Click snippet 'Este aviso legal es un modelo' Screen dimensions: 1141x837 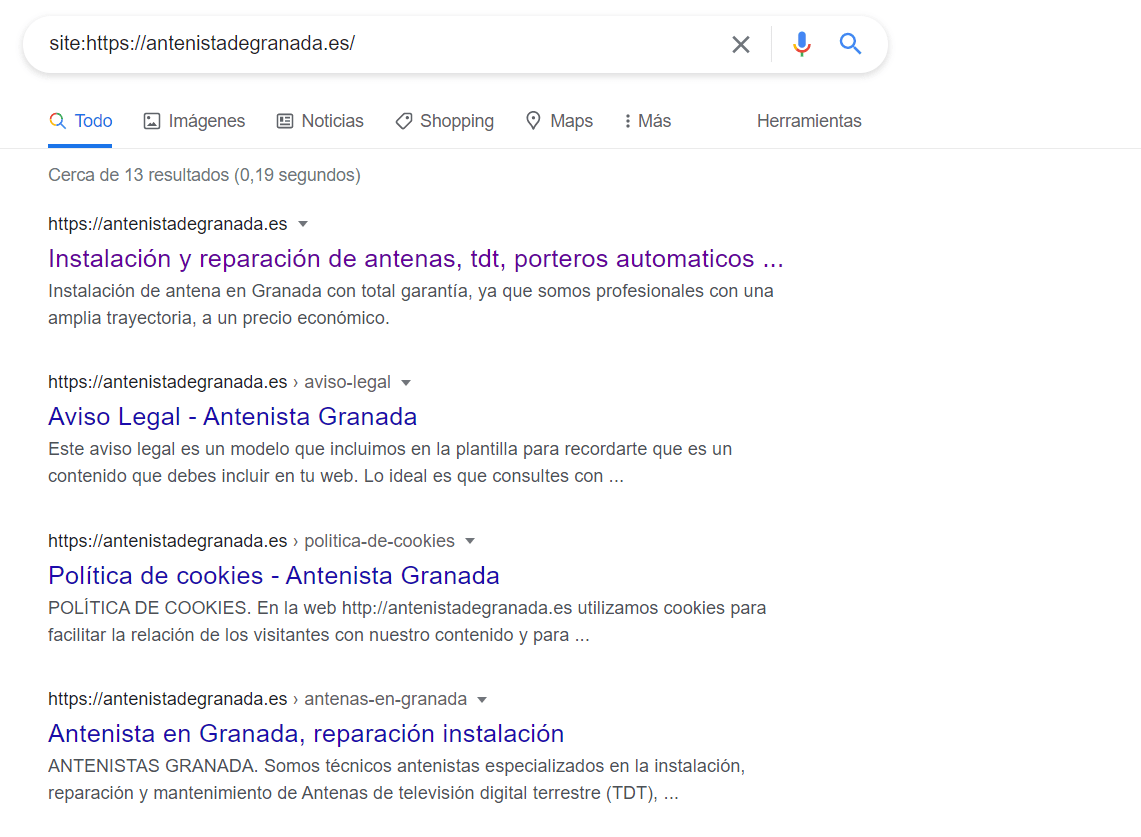click(390, 462)
